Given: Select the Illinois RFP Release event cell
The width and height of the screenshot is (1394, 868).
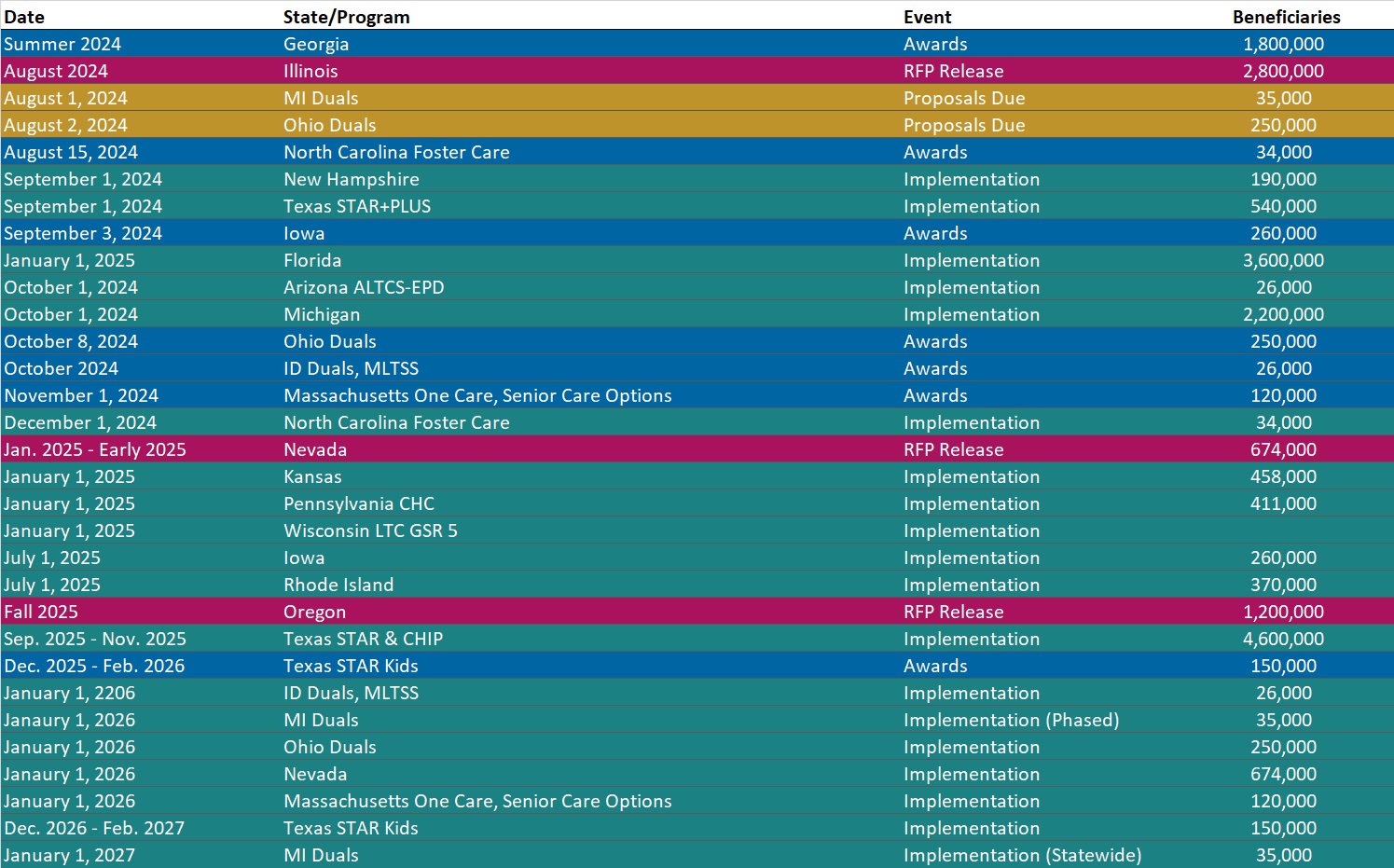Looking at the screenshot, I should click(x=953, y=71).
